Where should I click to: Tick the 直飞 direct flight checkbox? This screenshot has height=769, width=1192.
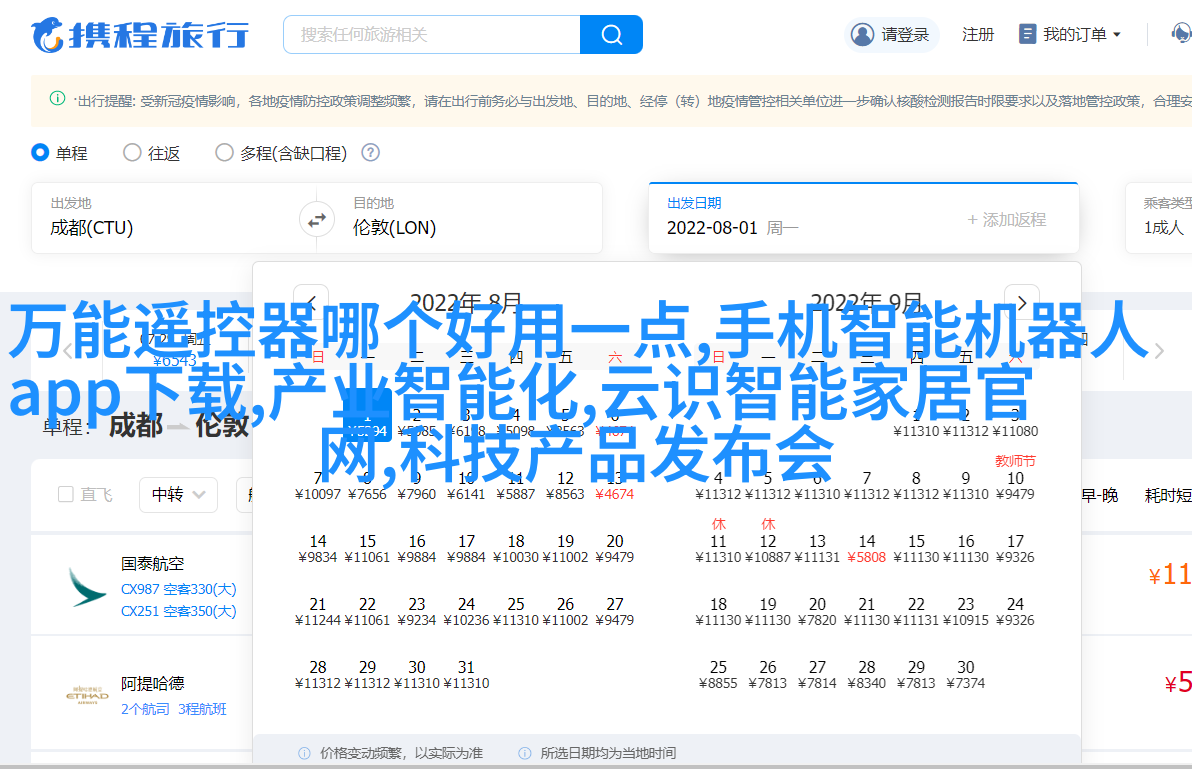tap(66, 495)
